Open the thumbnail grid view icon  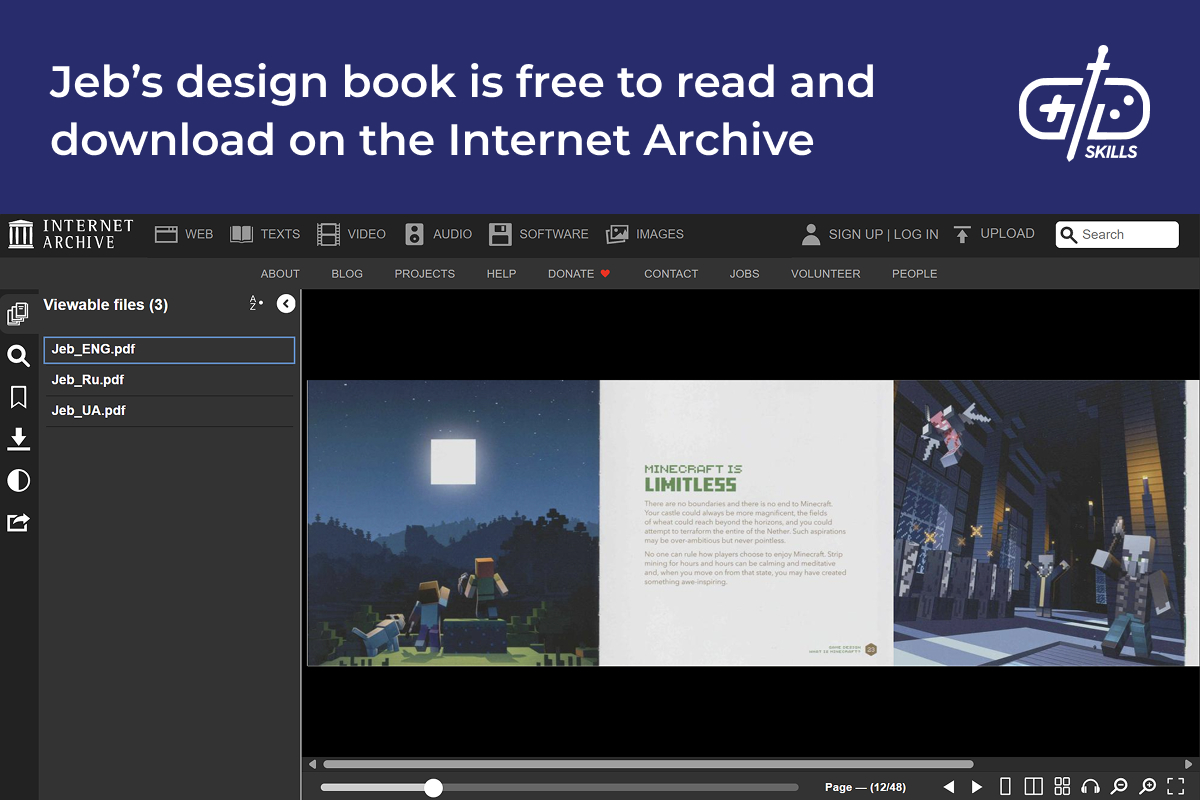coord(1064,786)
